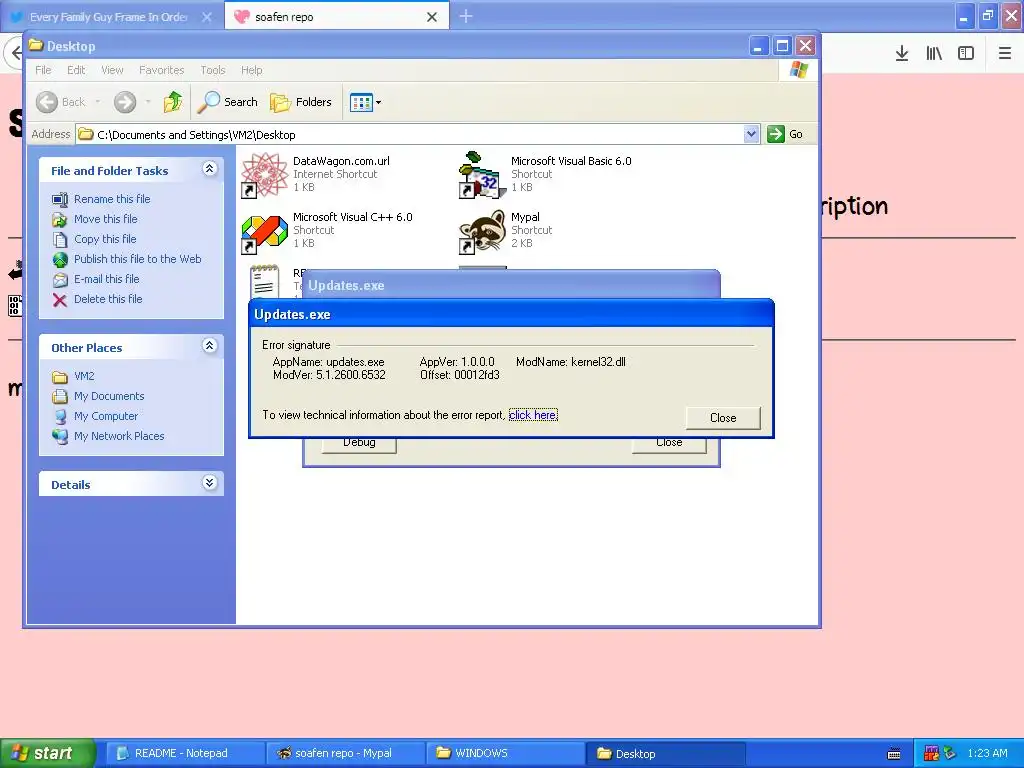Viewport: 1024px width, 768px height.
Task: Close the Updates.exe error signature dialog
Action: (723, 418)
